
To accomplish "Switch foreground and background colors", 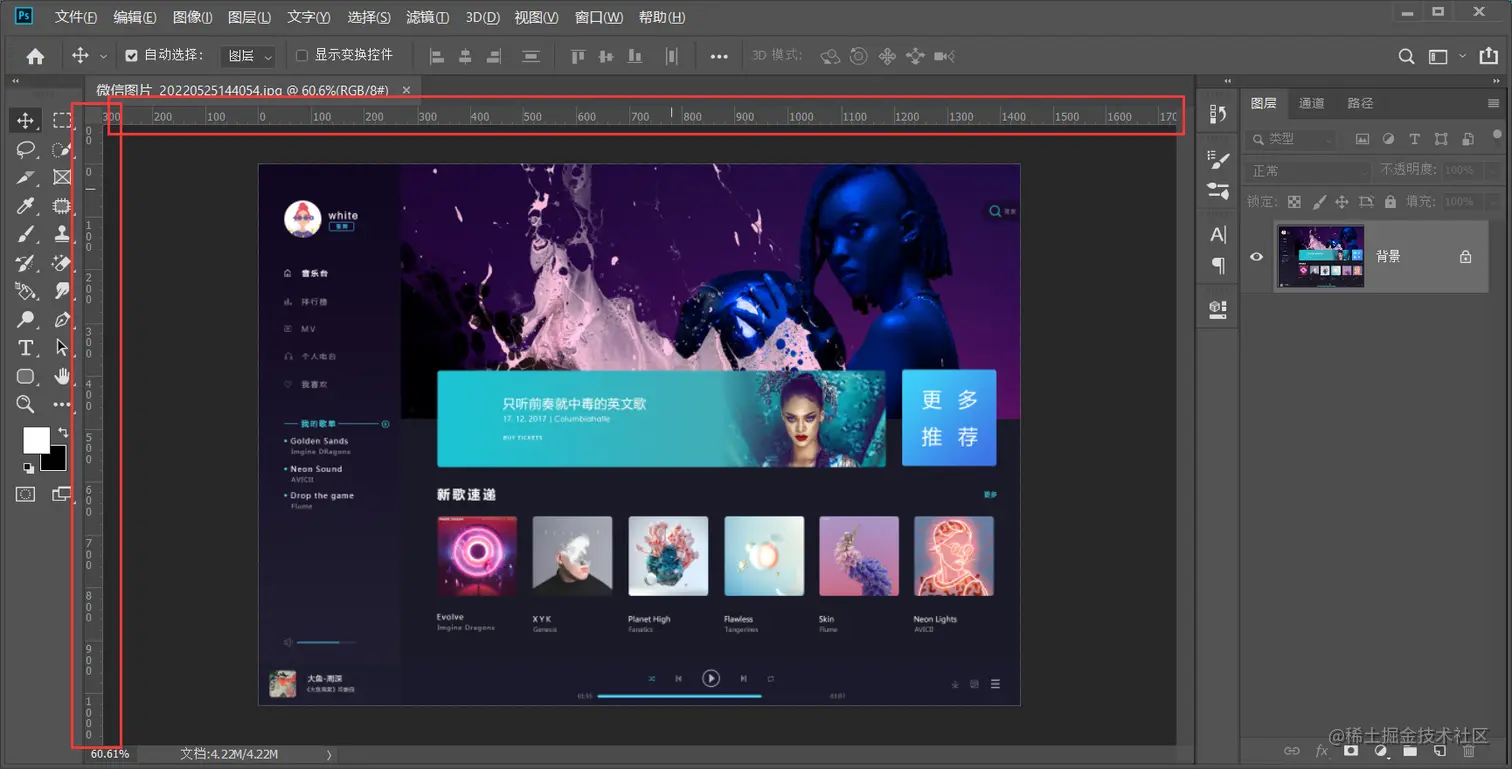I will [62, 432].
